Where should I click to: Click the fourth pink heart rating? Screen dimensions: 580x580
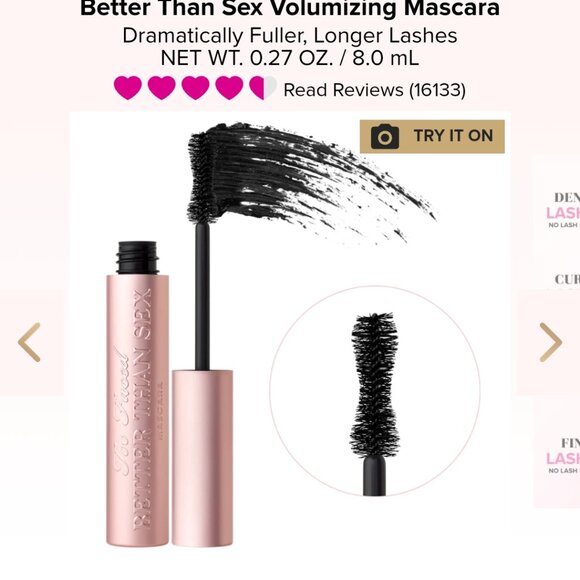pos(229,88)
